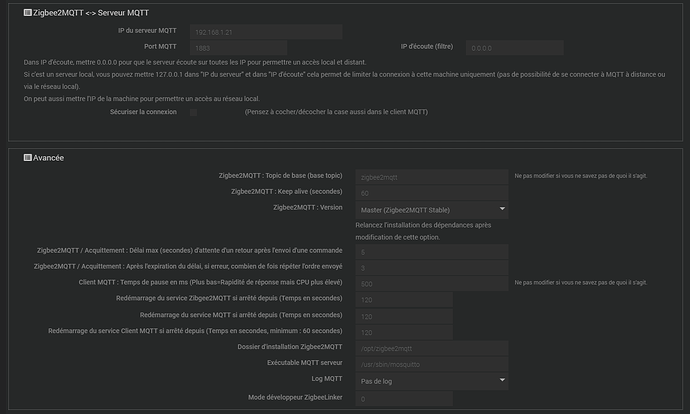Click the Client MQTT temps de pause field
Screen dimensions: 690x414
click(431, 284)
